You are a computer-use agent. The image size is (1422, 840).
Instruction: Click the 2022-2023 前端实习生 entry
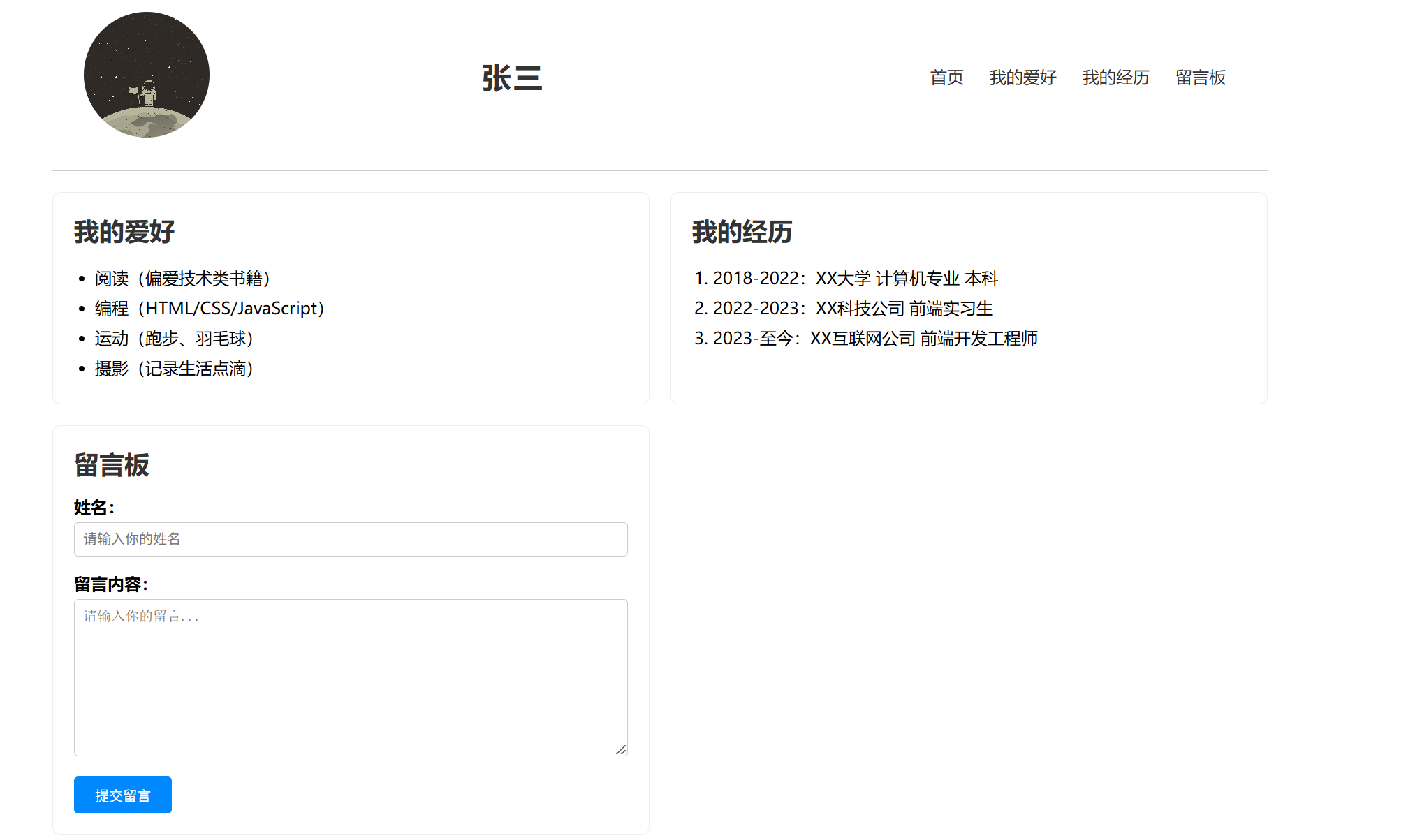852,309
